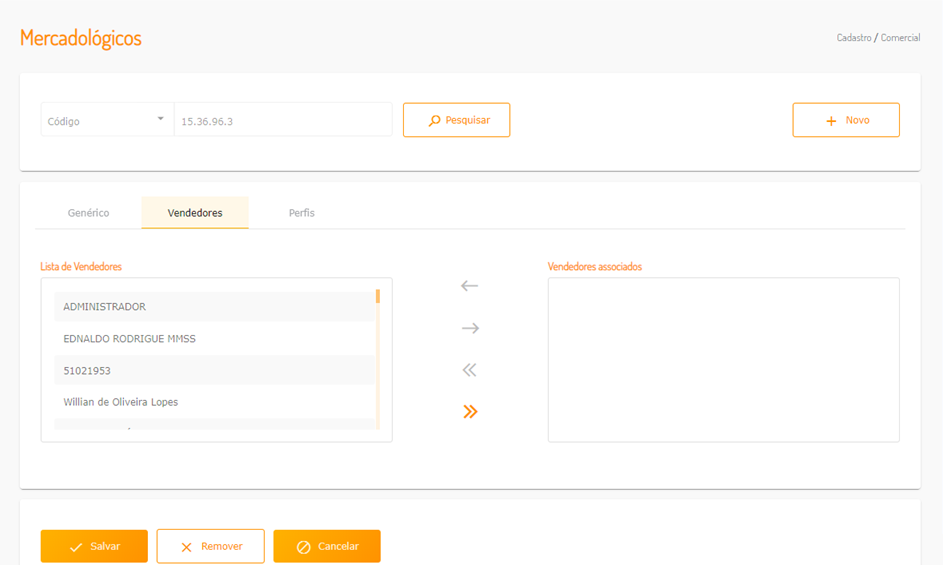The image size is (943, 565).
Task: Open the Perfis tab
Action: coord(301,212)
